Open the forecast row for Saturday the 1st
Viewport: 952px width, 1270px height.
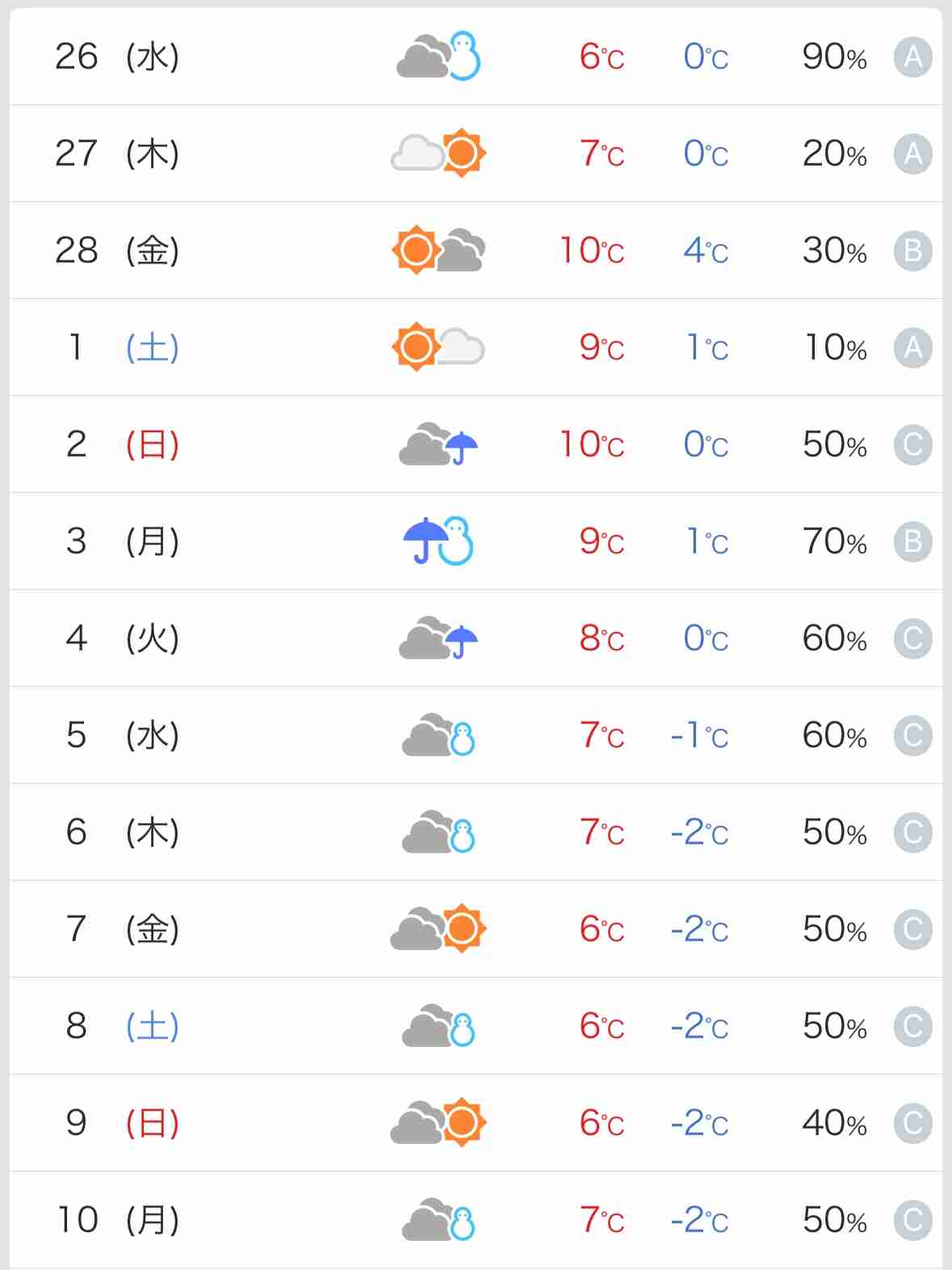point(476,347)
